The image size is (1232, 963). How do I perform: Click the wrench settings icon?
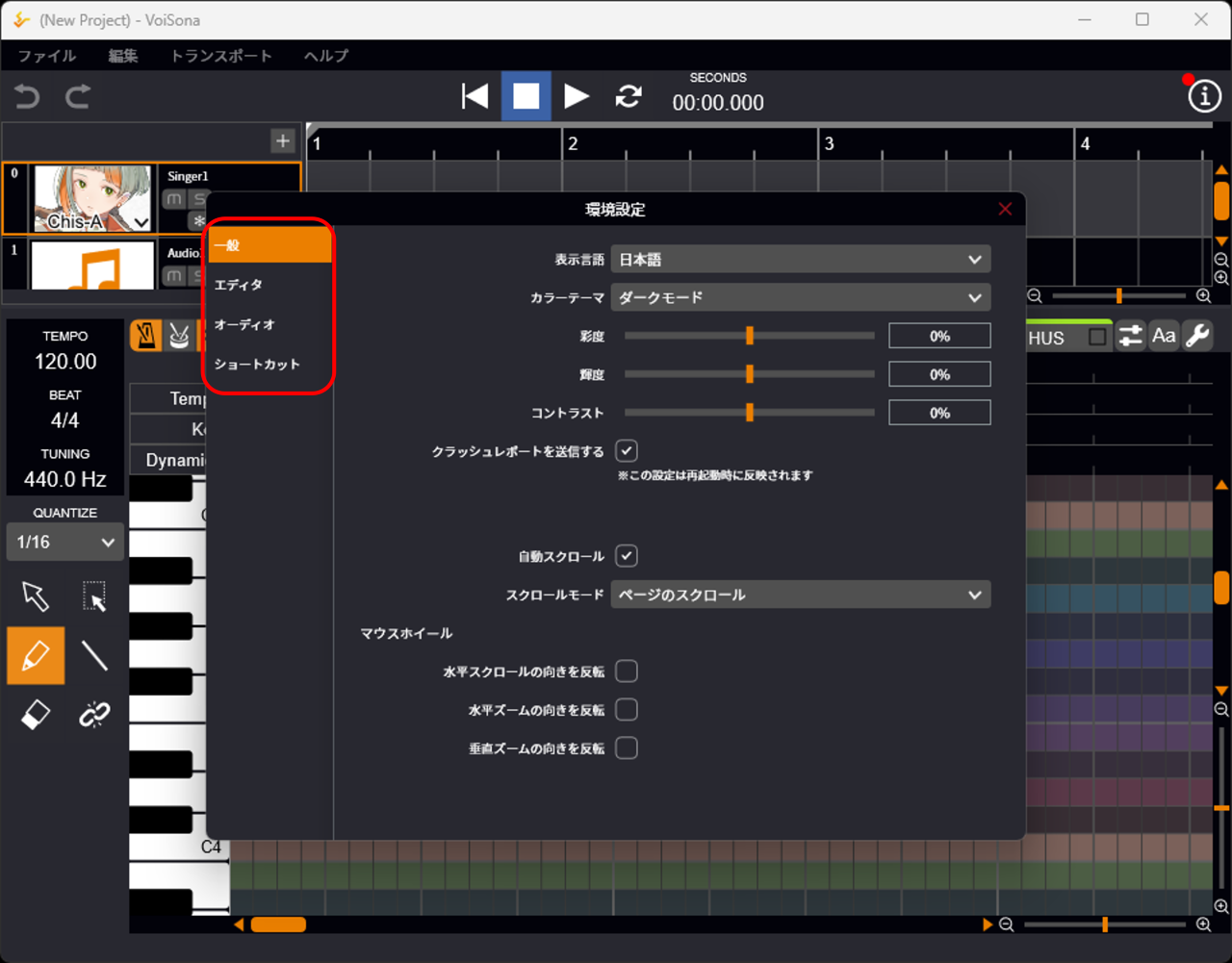pyautogui.click(x=1197, y=336)
